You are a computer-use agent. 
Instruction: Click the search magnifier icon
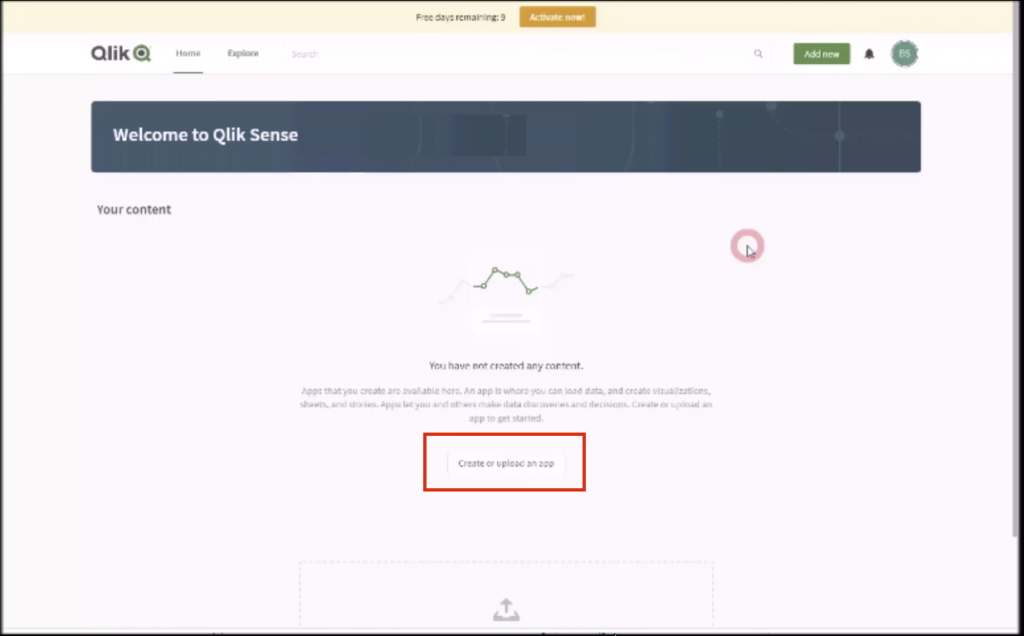(758, 54)
